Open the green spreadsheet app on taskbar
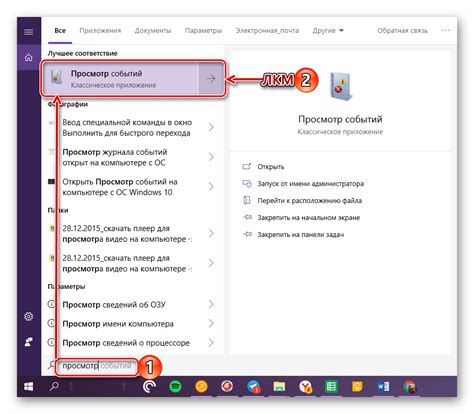The width and height of the screenshot is (474, 414). [x=331, y=387]
